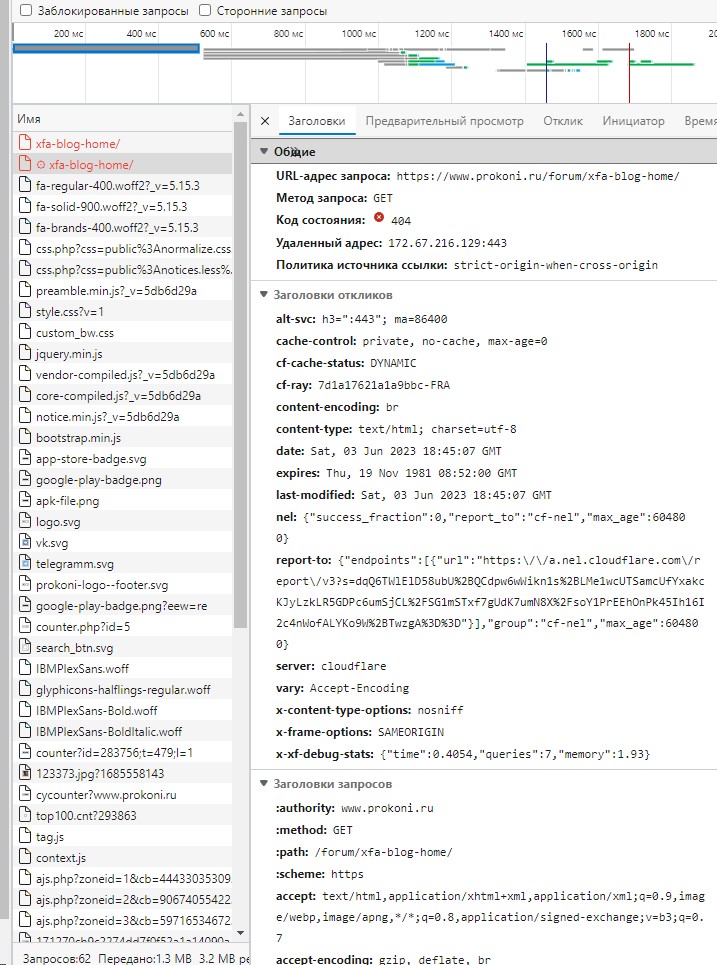Close the request details panel
Screen dimensions: 717x965
click(265, 121)
